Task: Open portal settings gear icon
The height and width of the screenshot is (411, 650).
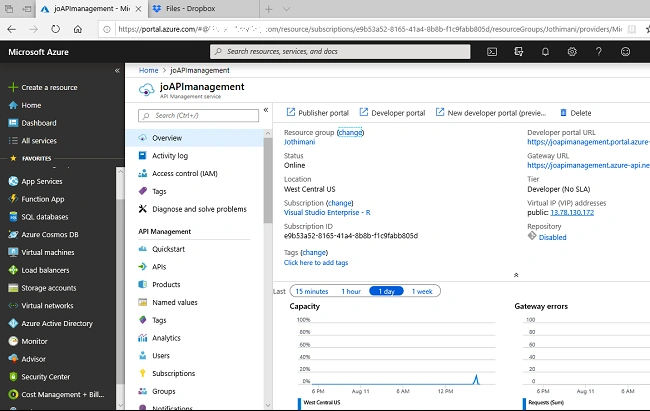Action: pos(572,52)
